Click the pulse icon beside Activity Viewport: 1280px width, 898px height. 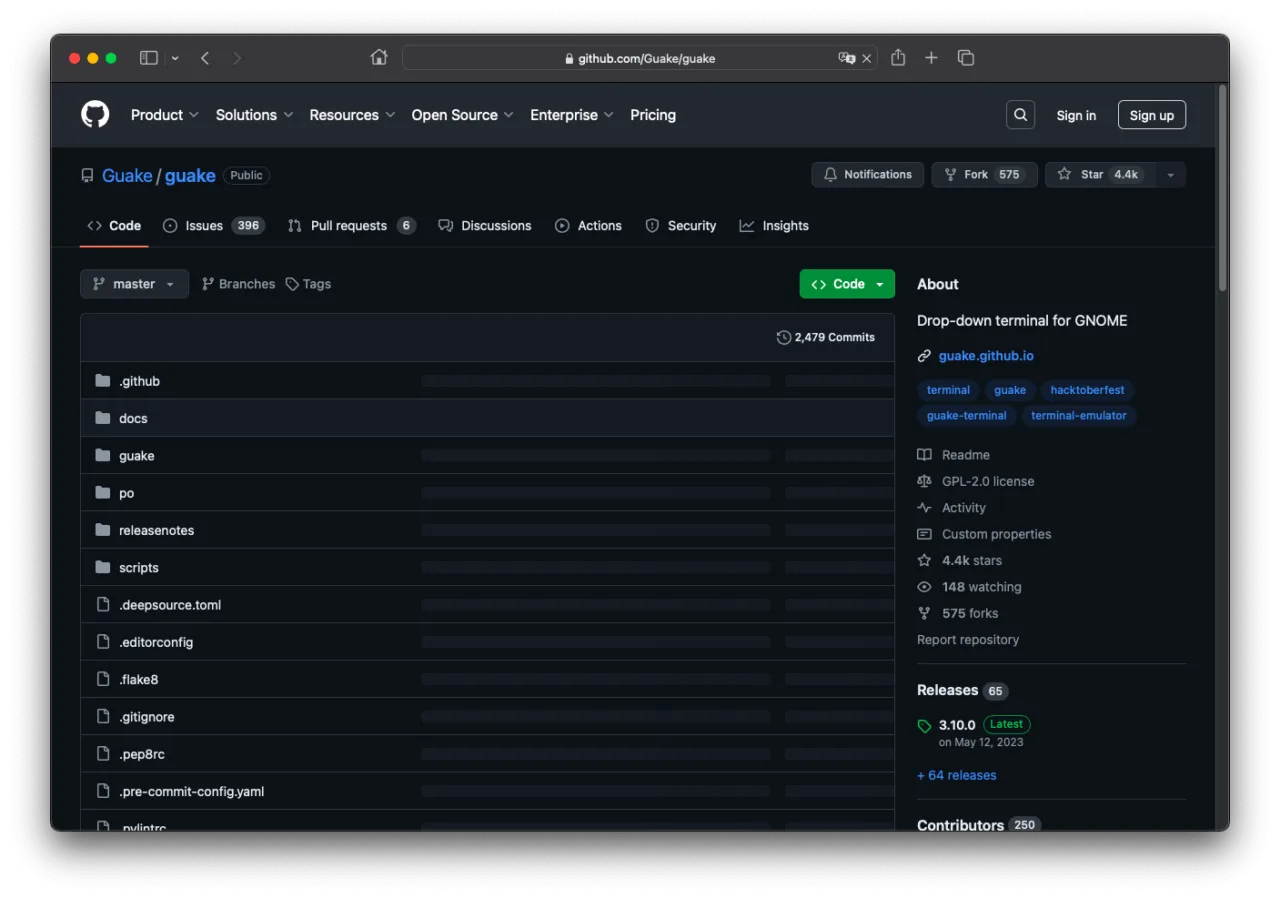coord(924,508)
